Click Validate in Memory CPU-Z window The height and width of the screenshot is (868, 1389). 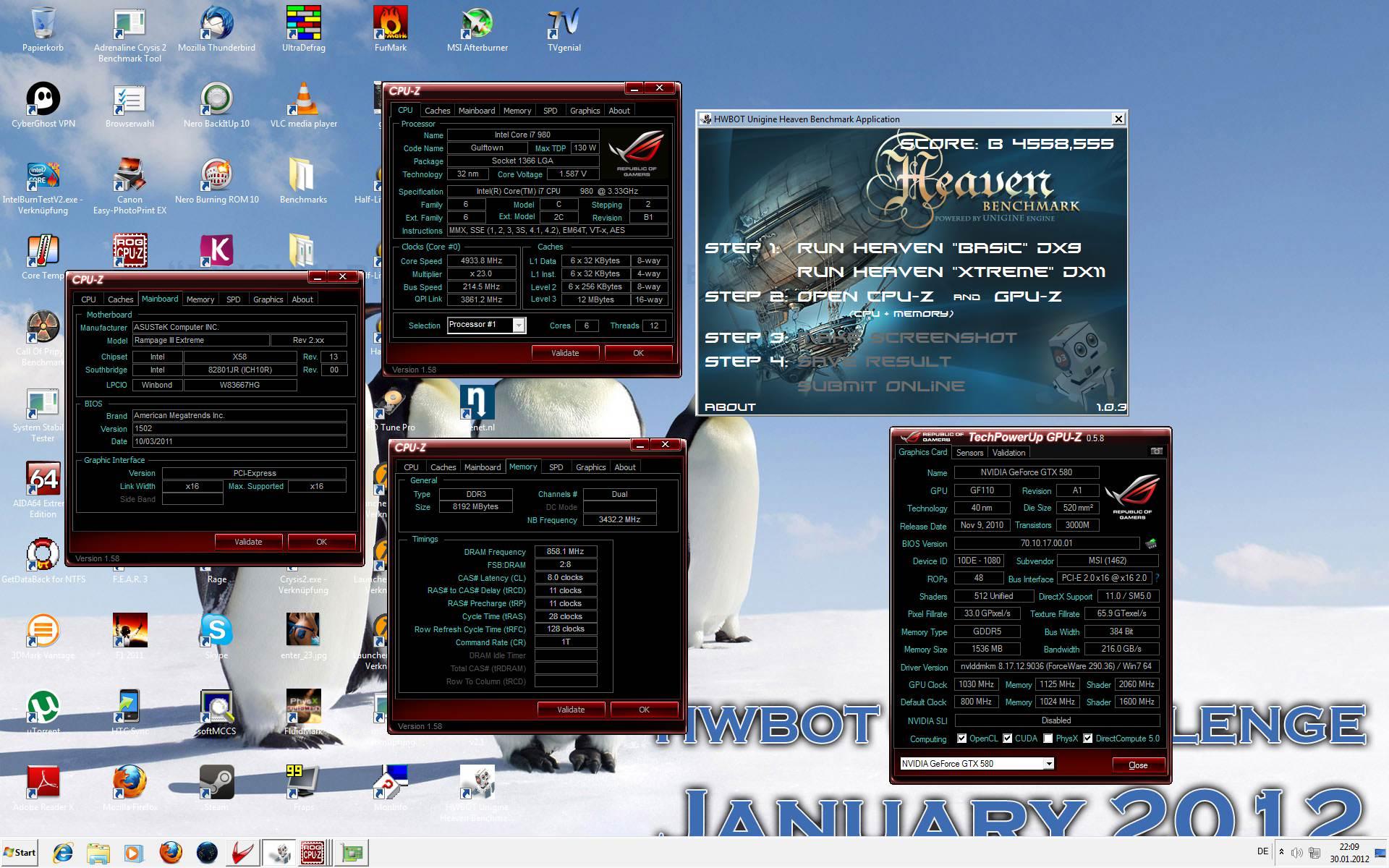pos(571,710)
